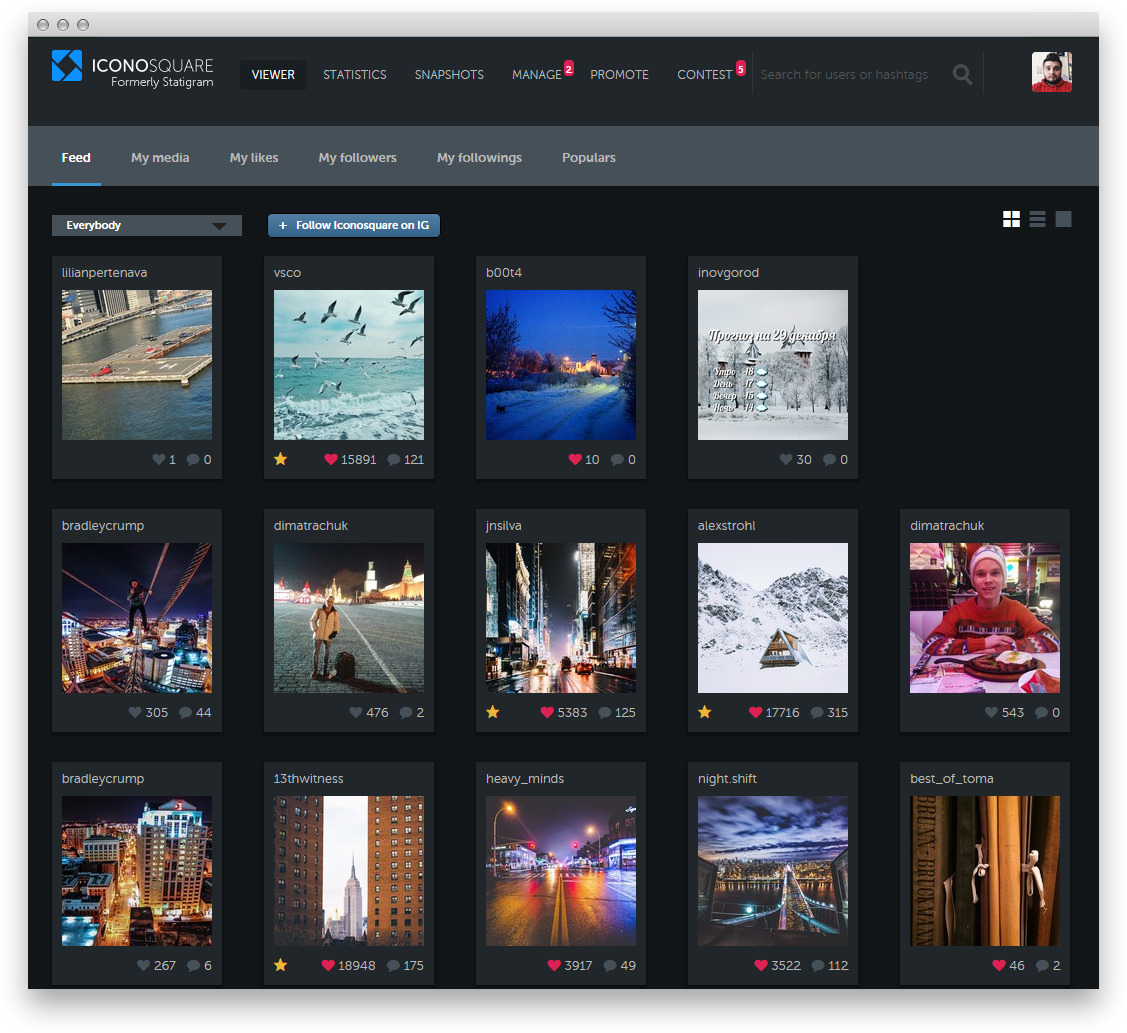Open the 13thwitness Empire State thumbnail
The height and width of the screenshot is (1033, 1127).
click(x=349, y=871)
